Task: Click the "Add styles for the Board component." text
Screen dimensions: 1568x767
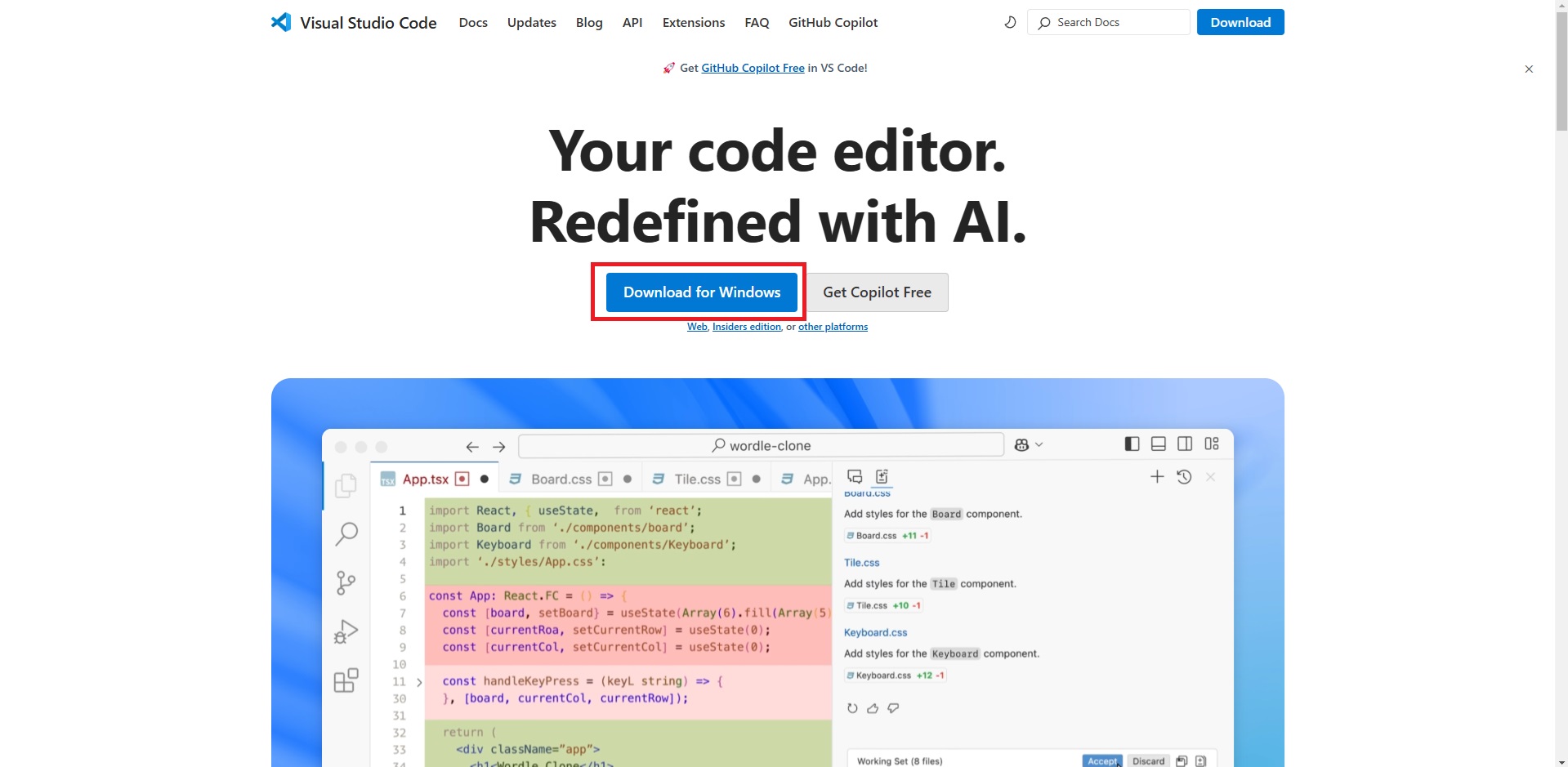Action: click(933, 514)
